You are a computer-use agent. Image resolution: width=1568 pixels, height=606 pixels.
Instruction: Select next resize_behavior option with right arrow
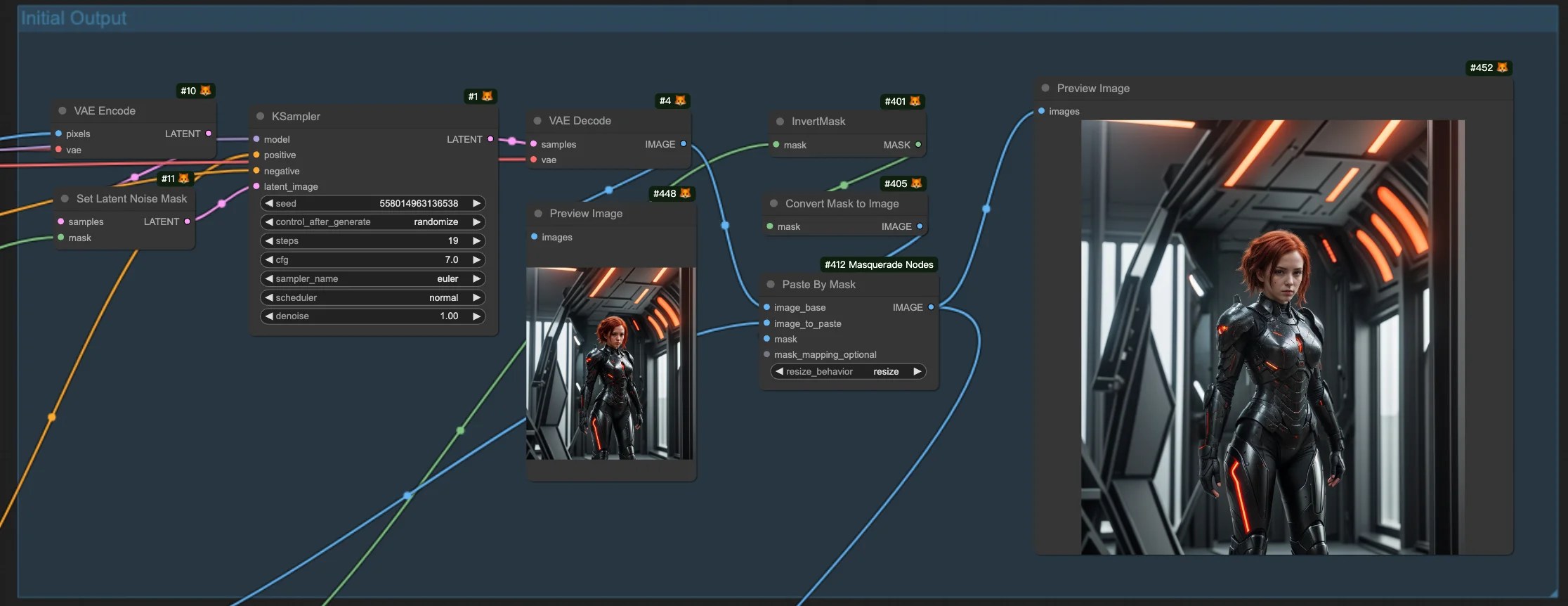(917, 371)
